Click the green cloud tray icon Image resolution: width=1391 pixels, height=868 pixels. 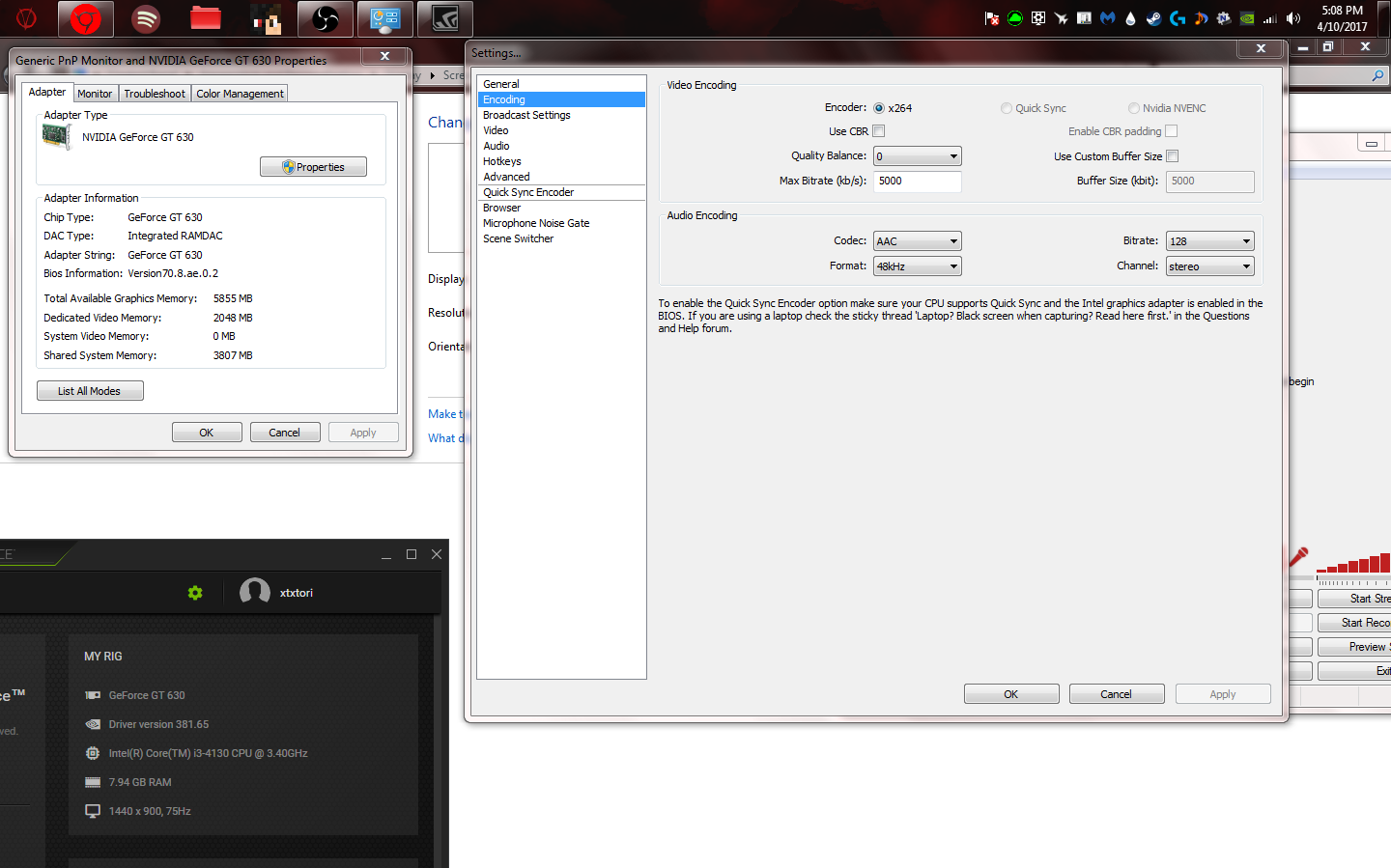click(1015, 18)
